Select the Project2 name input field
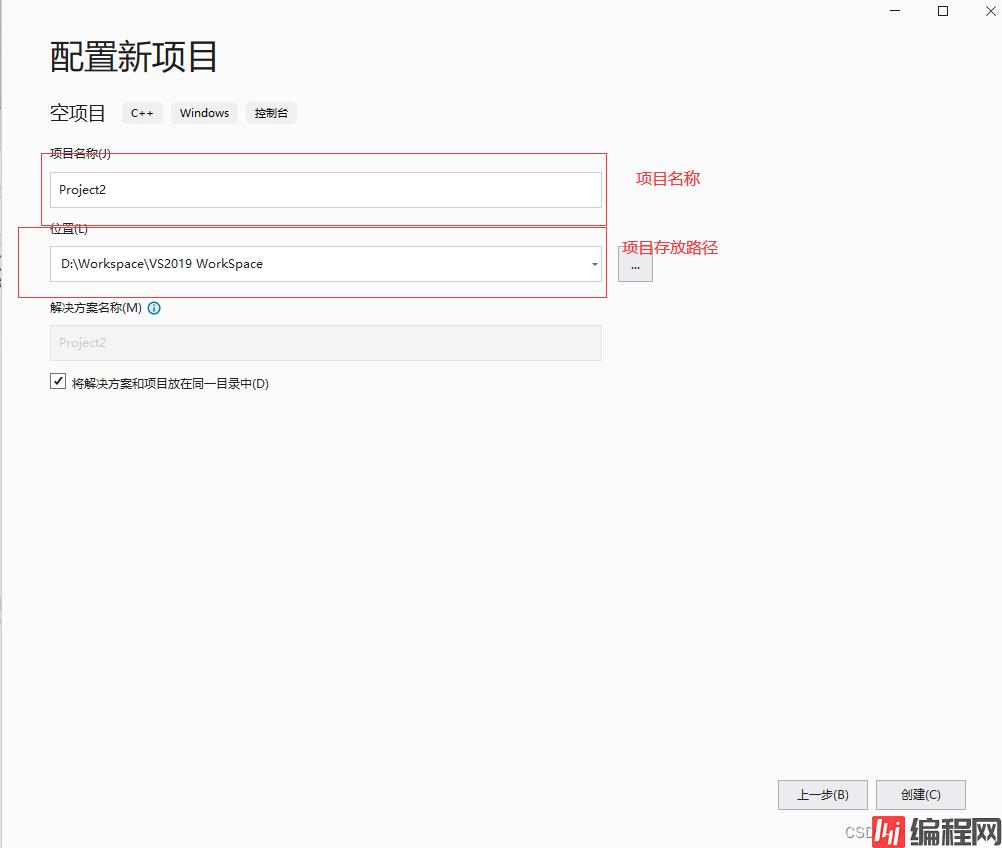 pos(325,189)
